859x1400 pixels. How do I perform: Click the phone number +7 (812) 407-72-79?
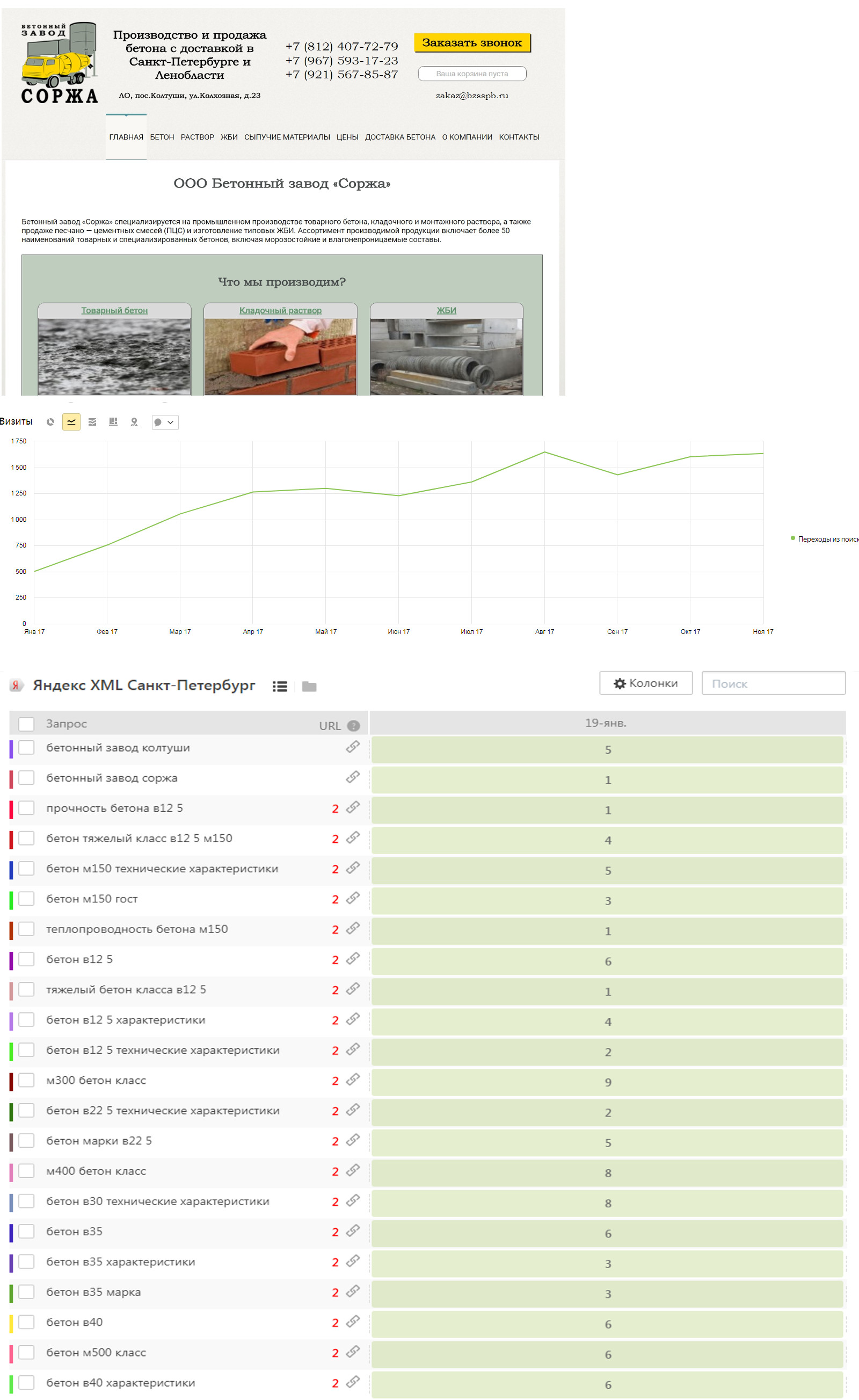(x=341, y=47)
